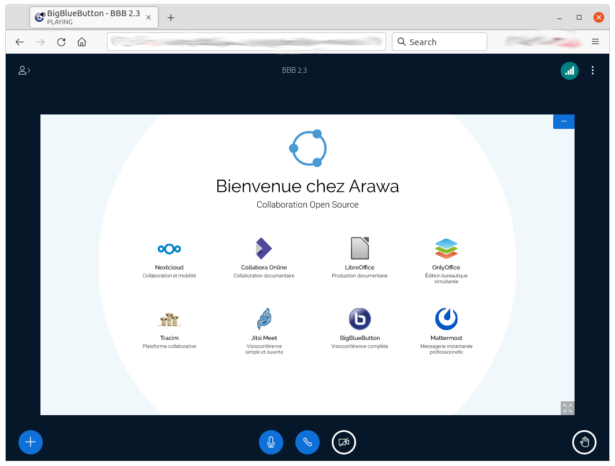Open a new browser tab
Viewport: 615px width, 466px height.
click(171, 18)
